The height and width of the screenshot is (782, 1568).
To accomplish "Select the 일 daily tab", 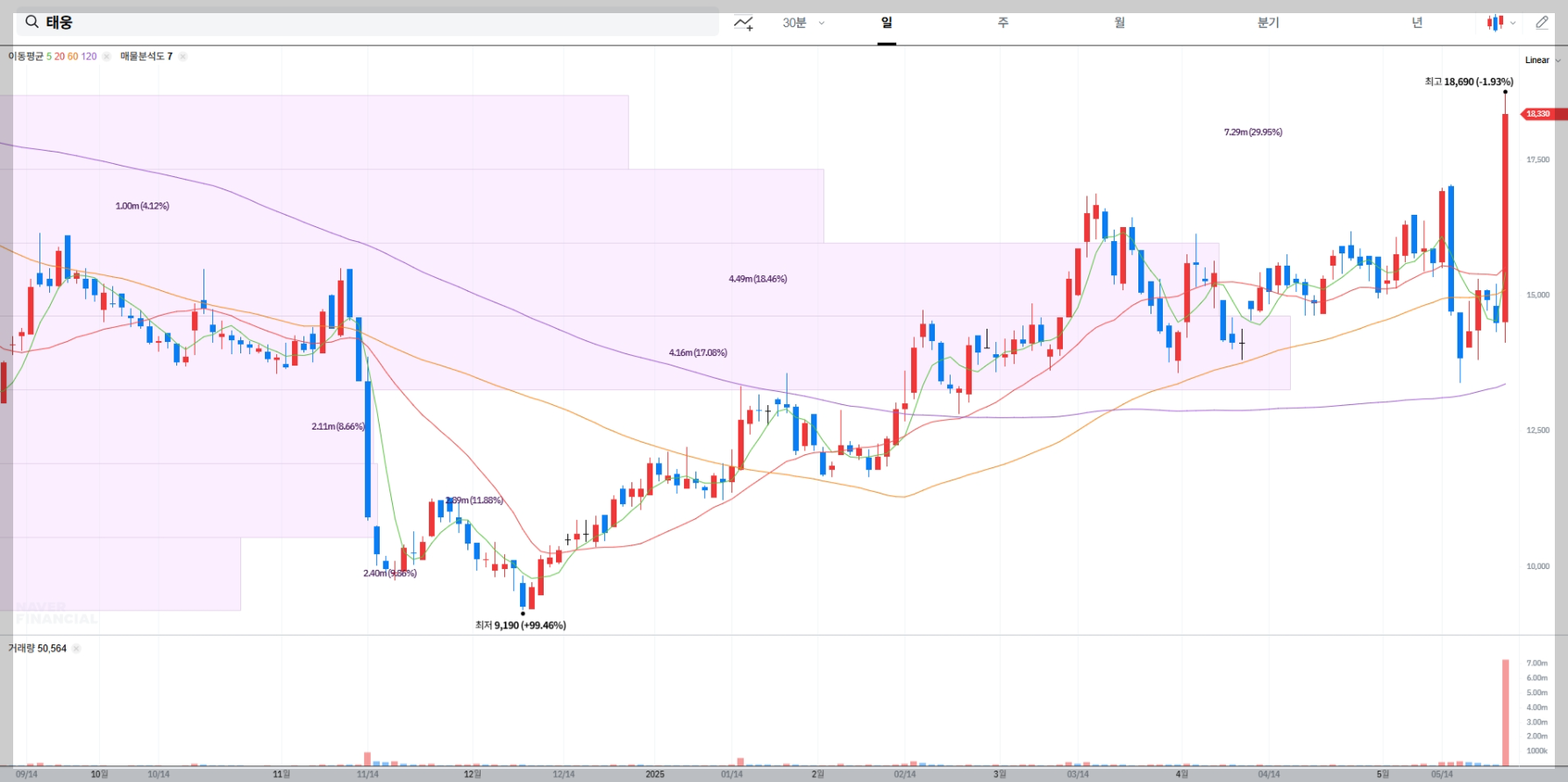I will [887, 23].
